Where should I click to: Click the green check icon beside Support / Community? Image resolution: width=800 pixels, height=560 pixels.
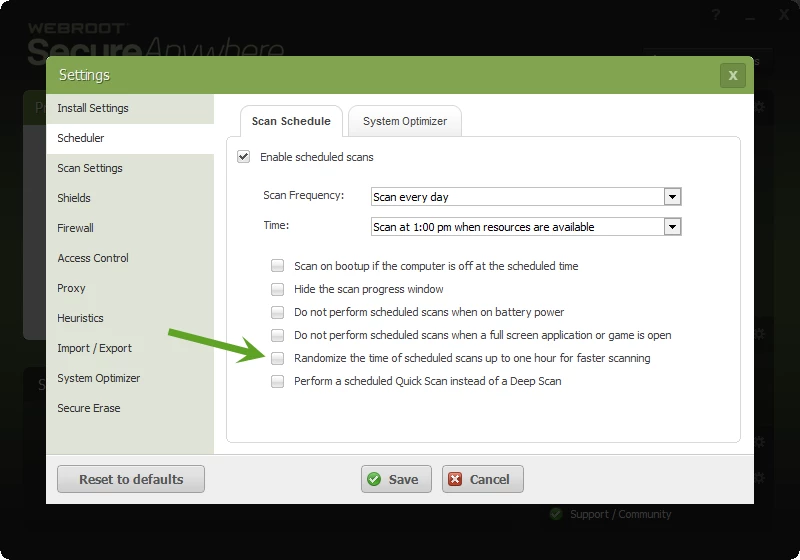[x=556, y=514]
